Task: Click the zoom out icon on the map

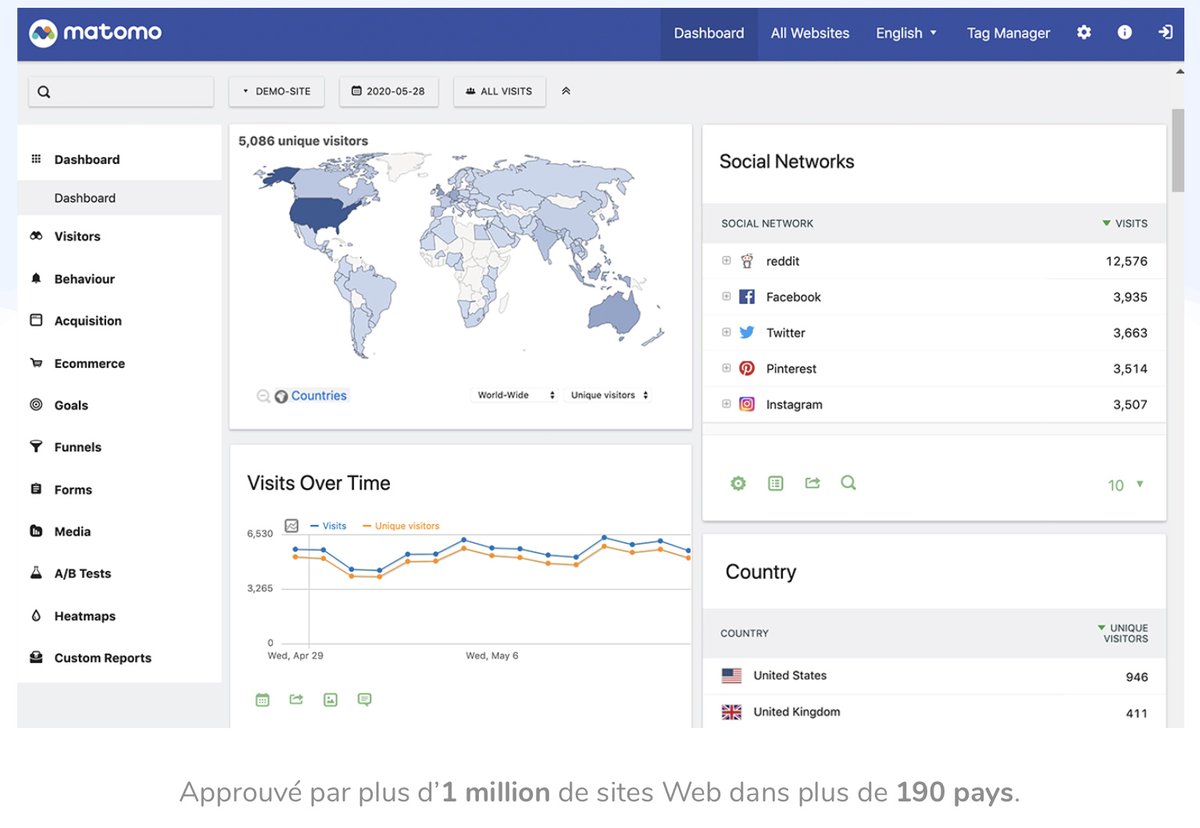Action: 263,396
